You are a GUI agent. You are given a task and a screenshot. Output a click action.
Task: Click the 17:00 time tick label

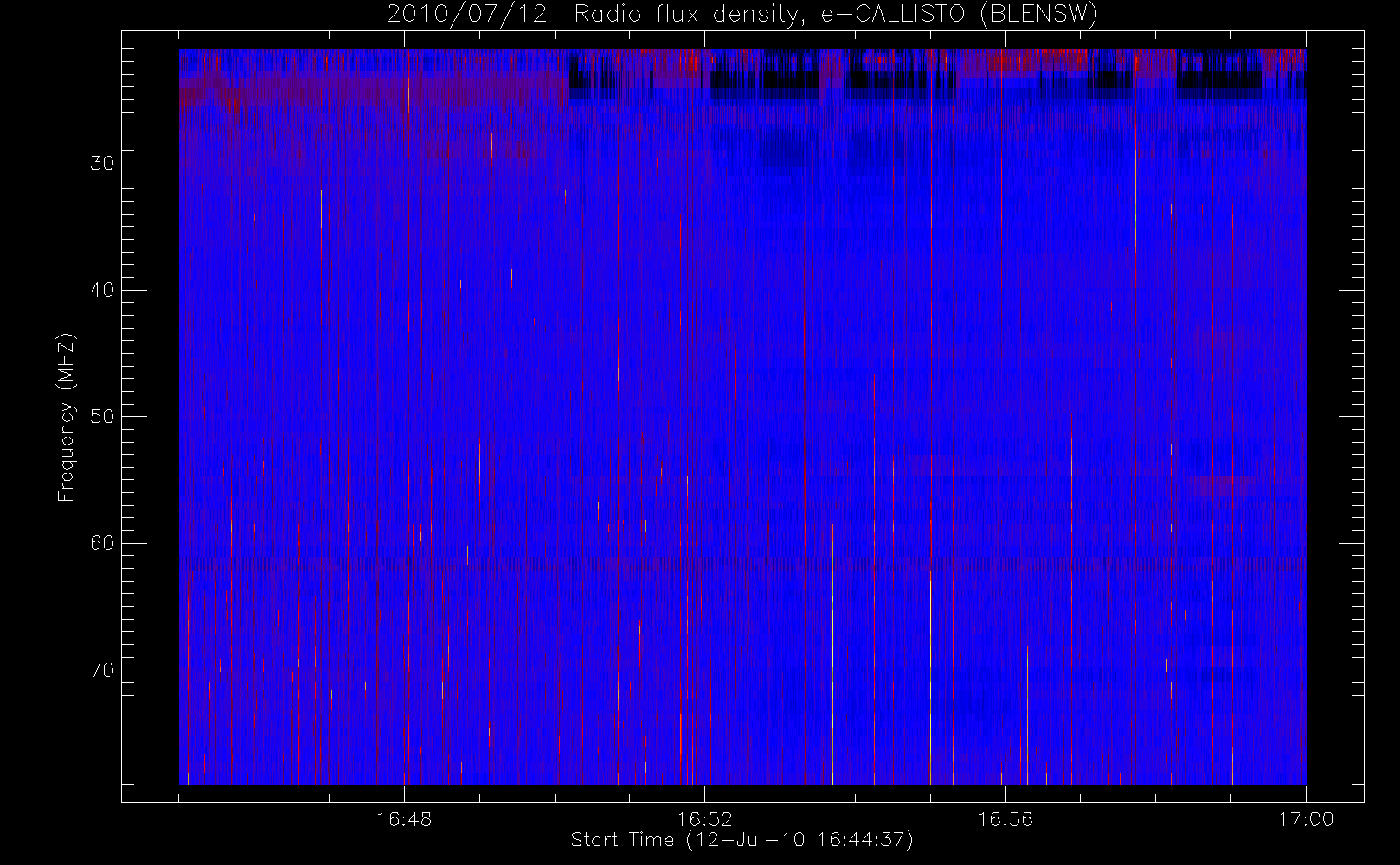pyautogui.click(x=1306, y=819)
